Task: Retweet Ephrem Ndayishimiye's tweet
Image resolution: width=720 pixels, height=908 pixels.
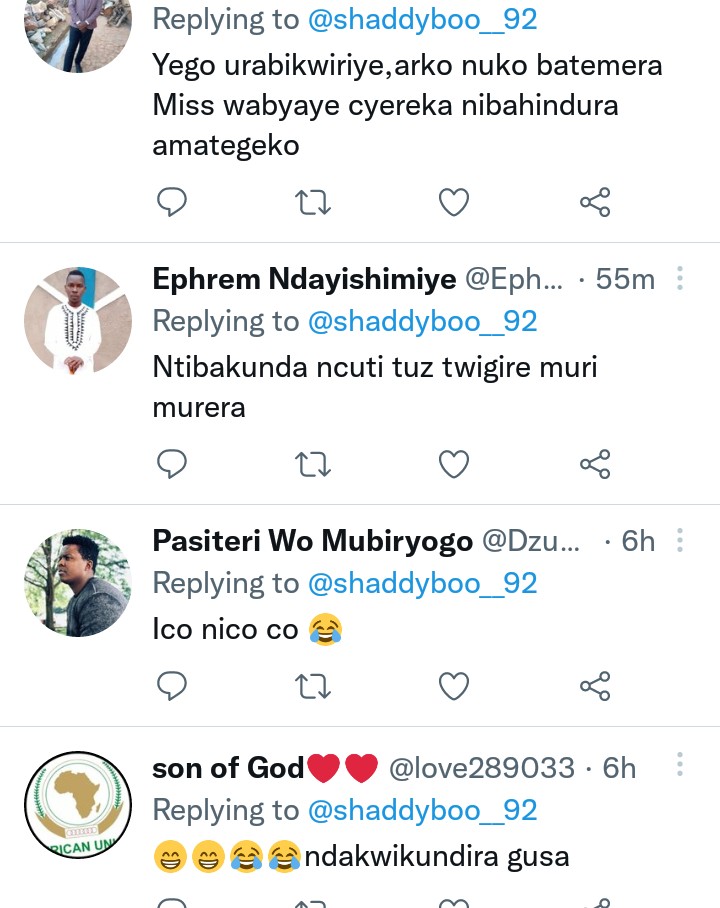Action: coord(313,464)
